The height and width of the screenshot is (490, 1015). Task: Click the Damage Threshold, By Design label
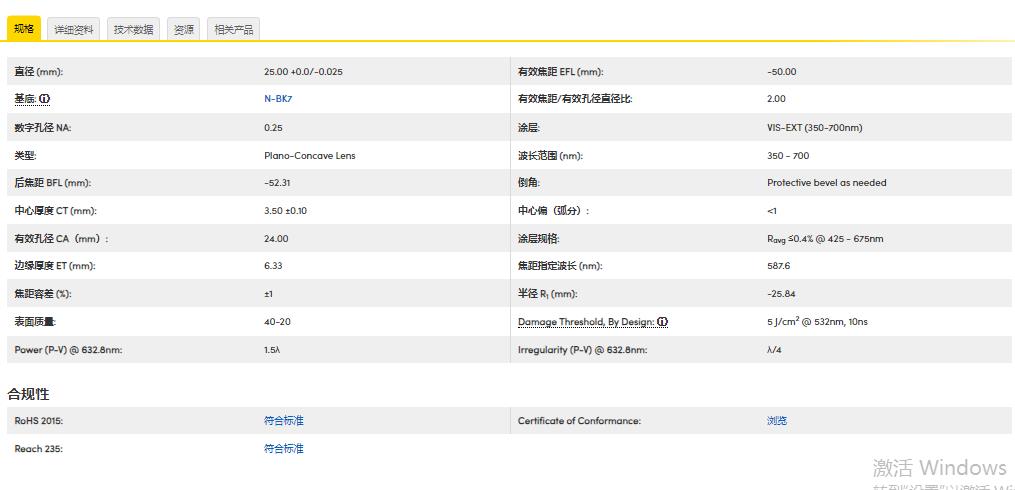click(586, 322)
